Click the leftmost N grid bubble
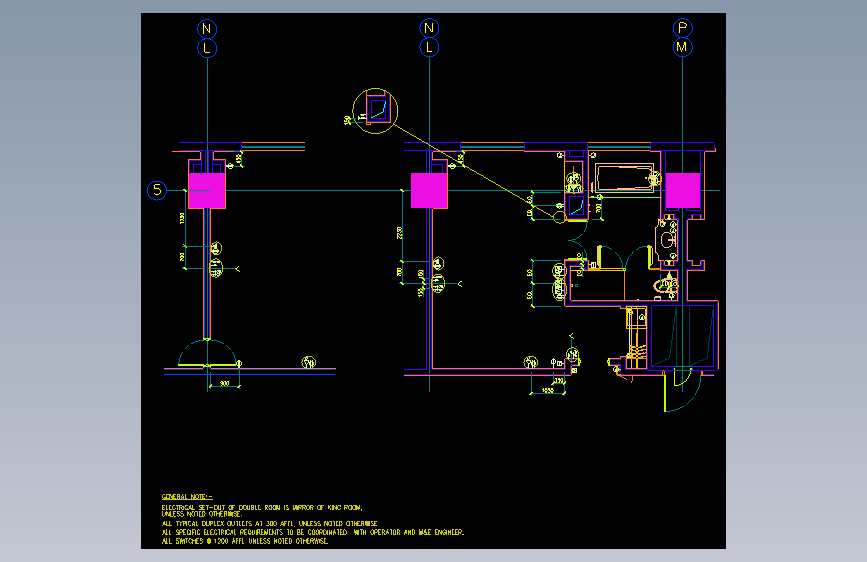867x562 pixels. (207, 28)
